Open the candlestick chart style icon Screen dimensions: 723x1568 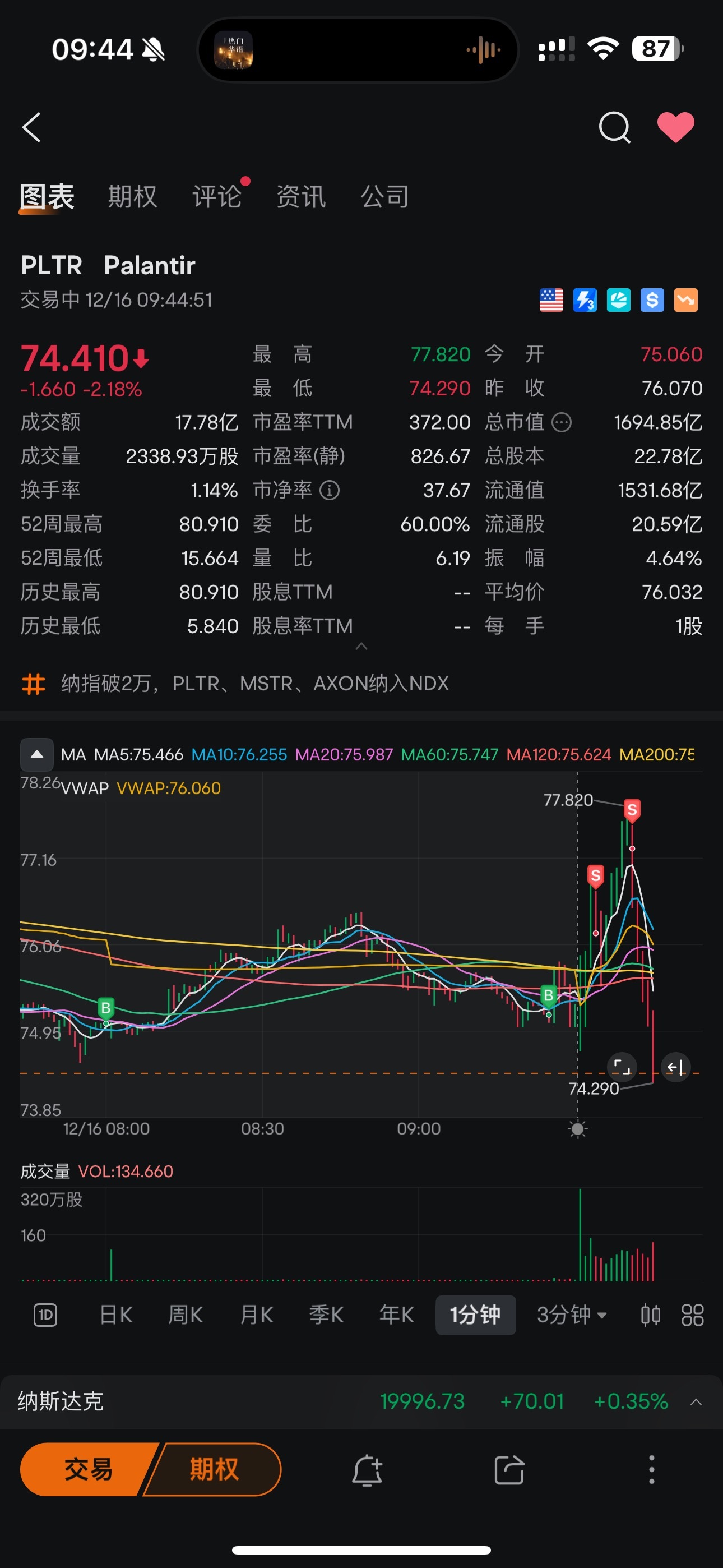651,1315
